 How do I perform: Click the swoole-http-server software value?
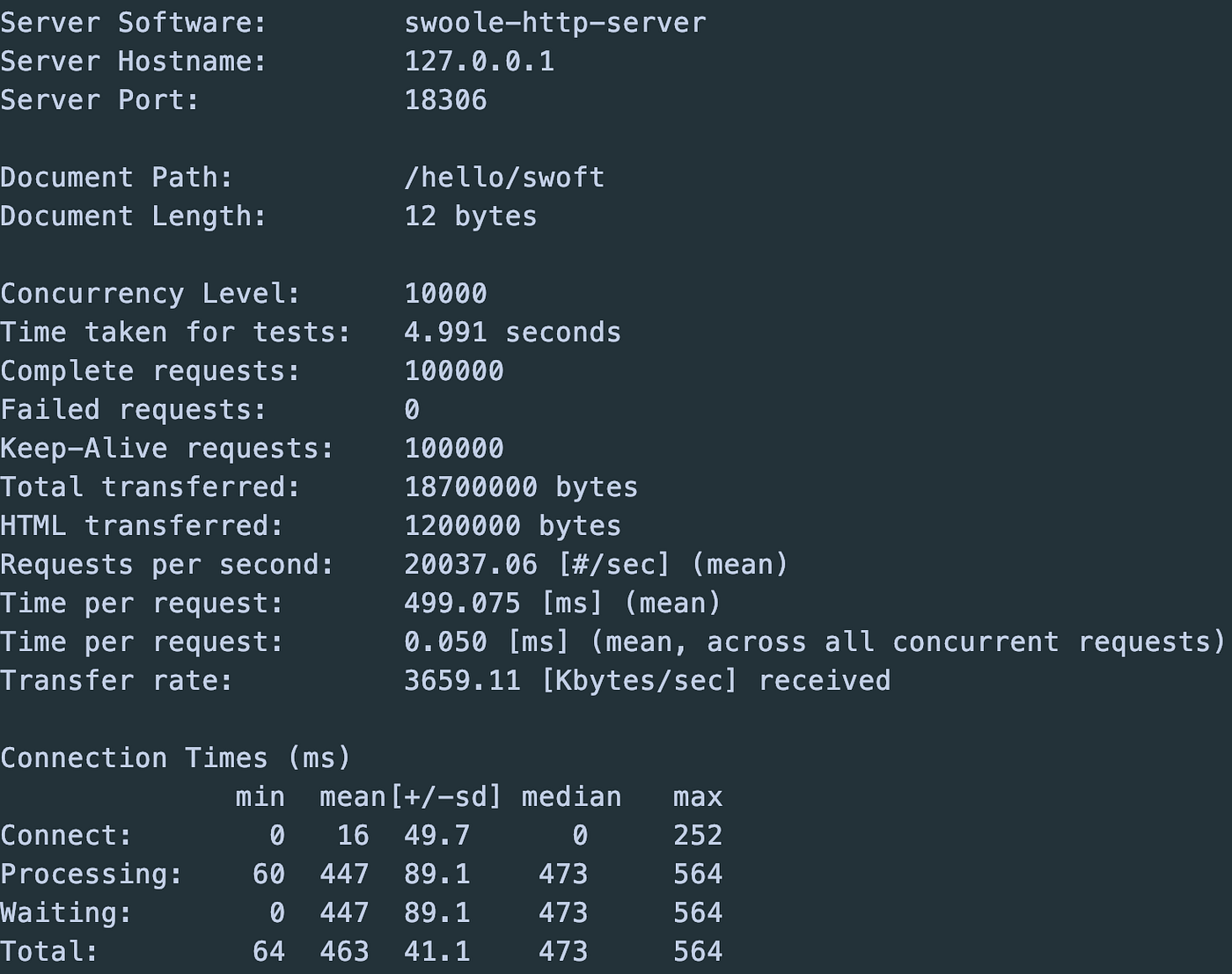click(555, 23)
